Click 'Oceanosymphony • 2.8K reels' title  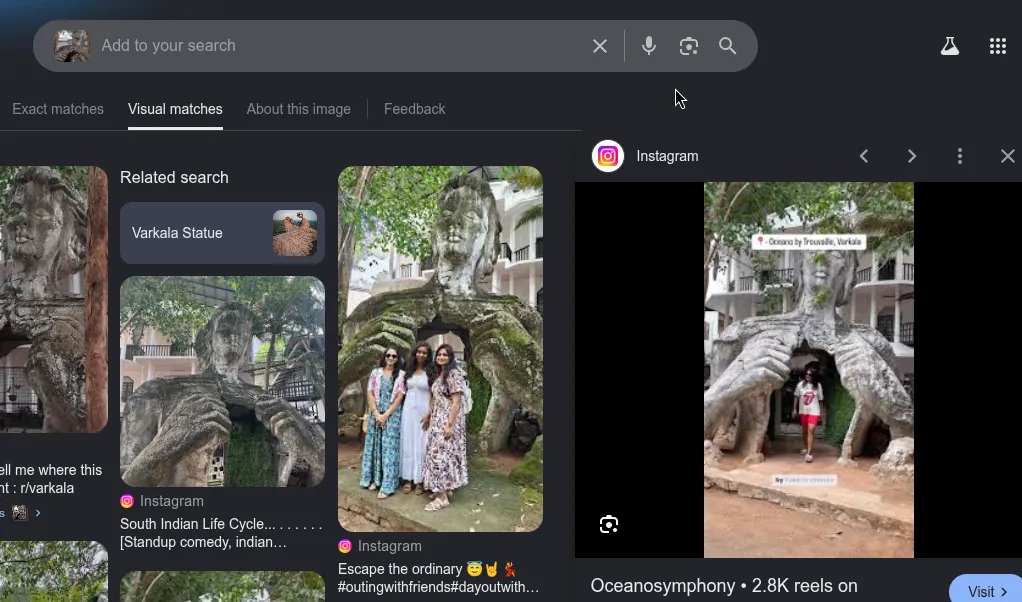[723, 586]
